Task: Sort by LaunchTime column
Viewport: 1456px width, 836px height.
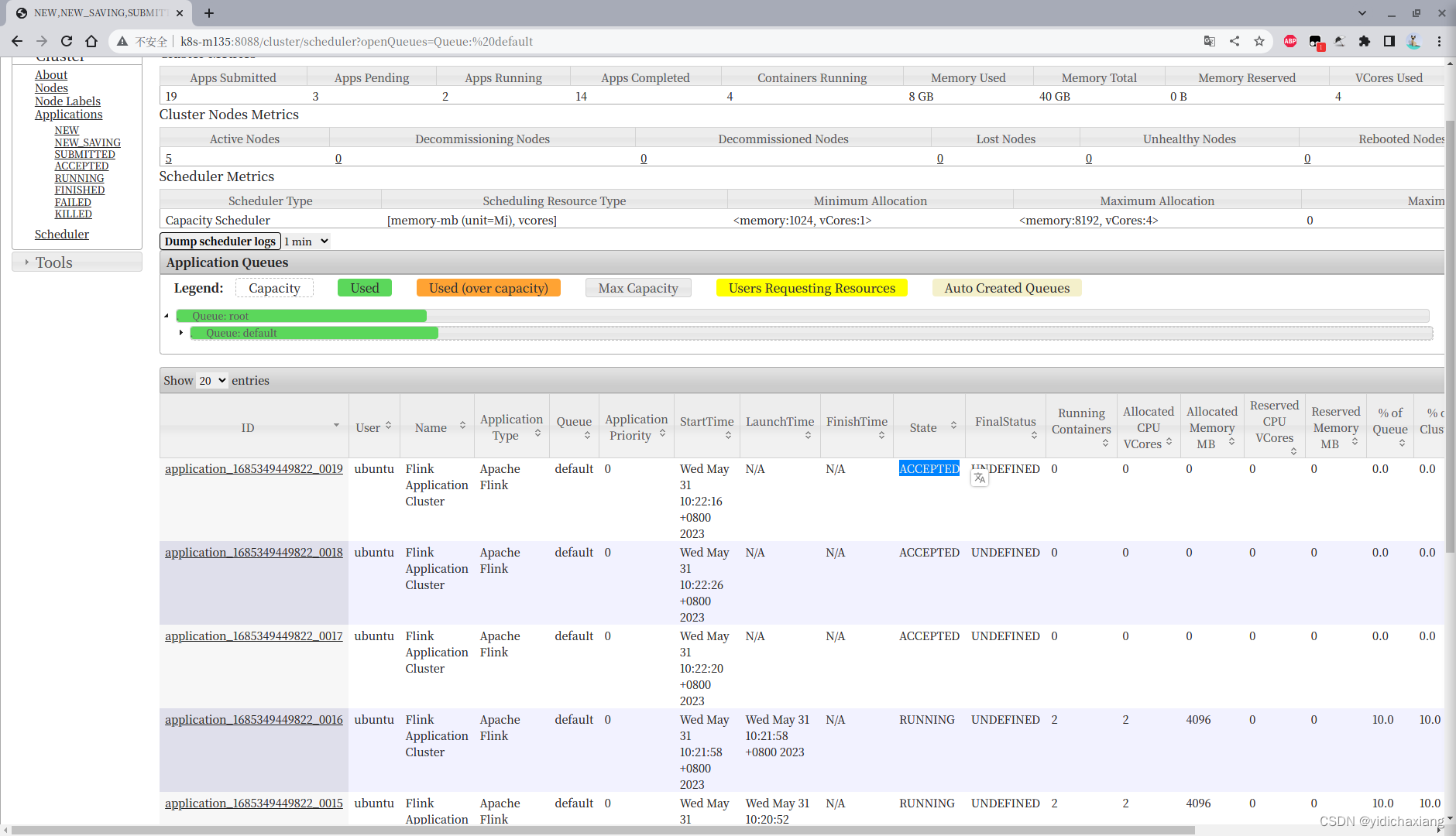Action: [x=780, y=427]
